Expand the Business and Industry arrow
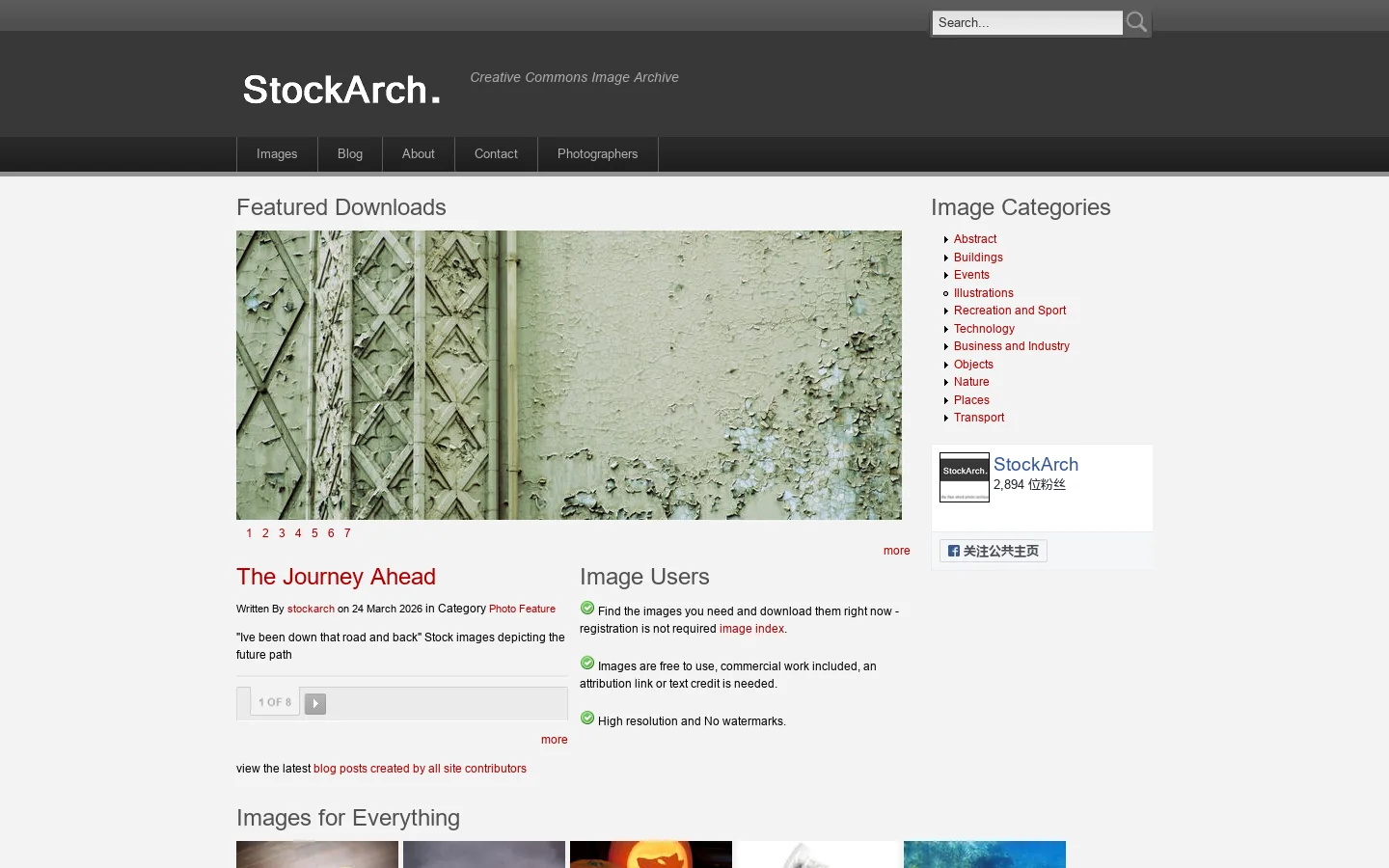Image resolution: width=1389 pixels, height=868 pixels. [x=946, y=346]
